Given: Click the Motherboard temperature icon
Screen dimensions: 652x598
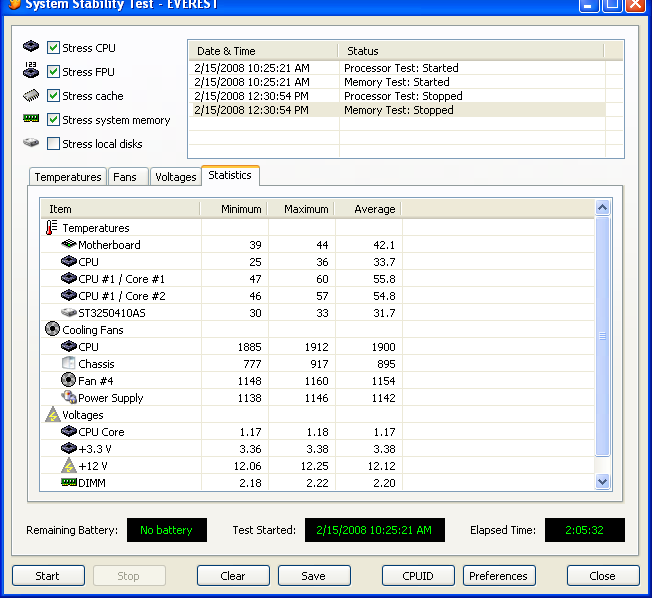Looking at the screenshot, I should point(69,244).
